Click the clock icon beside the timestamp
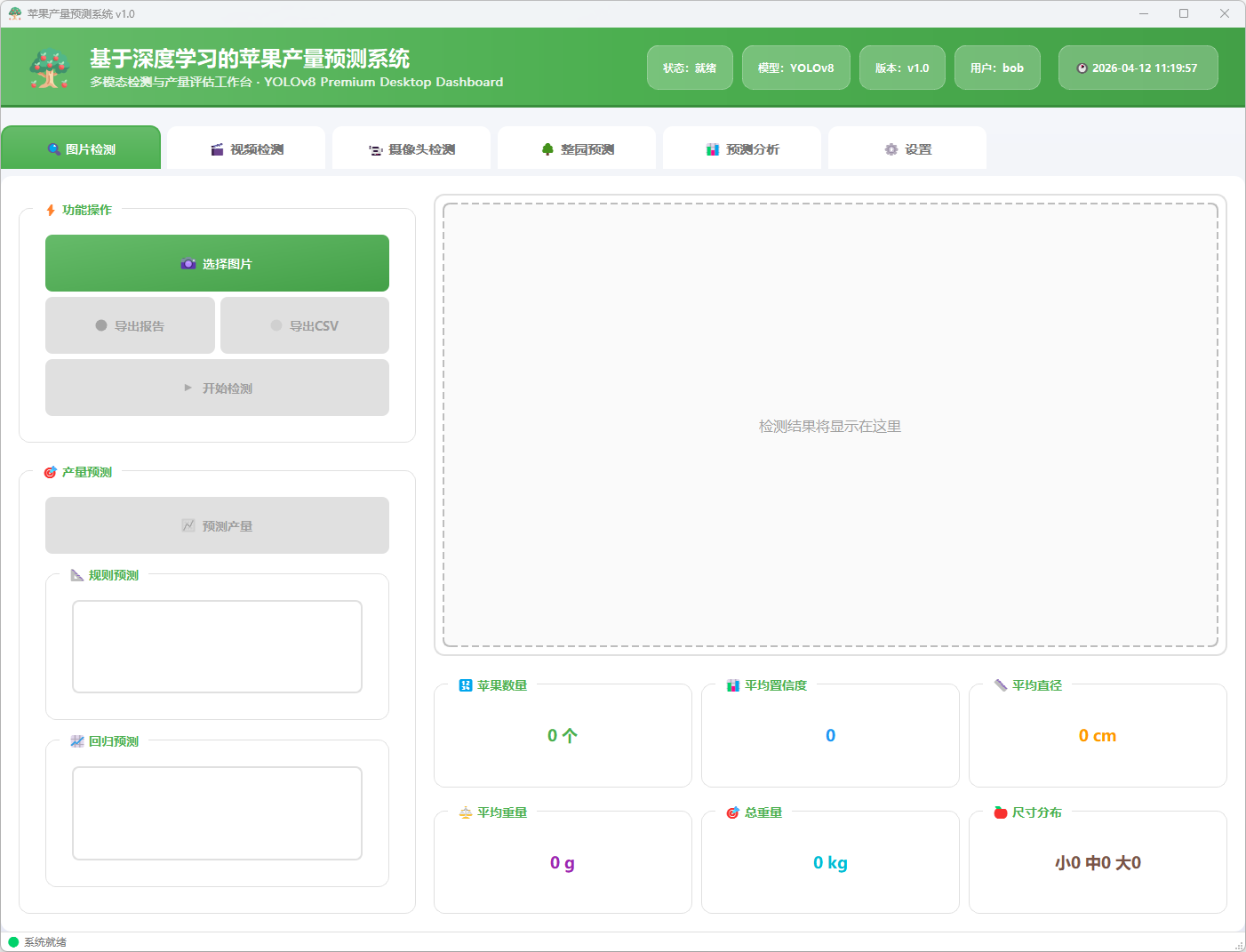The height and width of the screenshot is (952, 1246). [1082, 68]
